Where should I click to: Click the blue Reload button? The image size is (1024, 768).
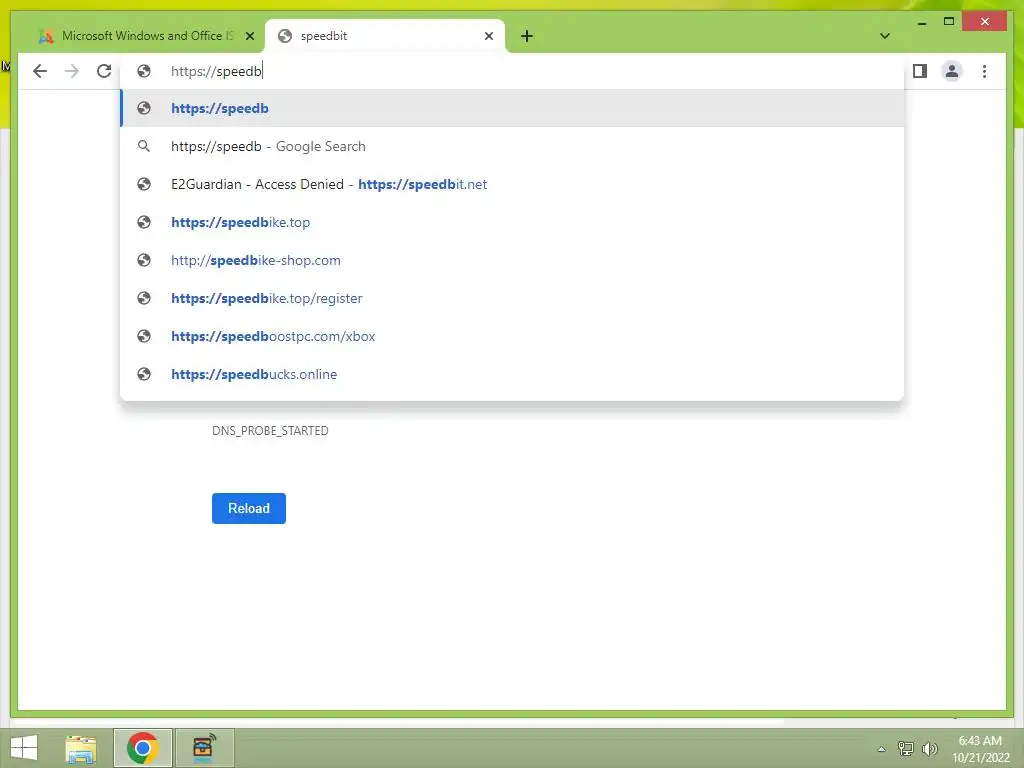(249, 508)
